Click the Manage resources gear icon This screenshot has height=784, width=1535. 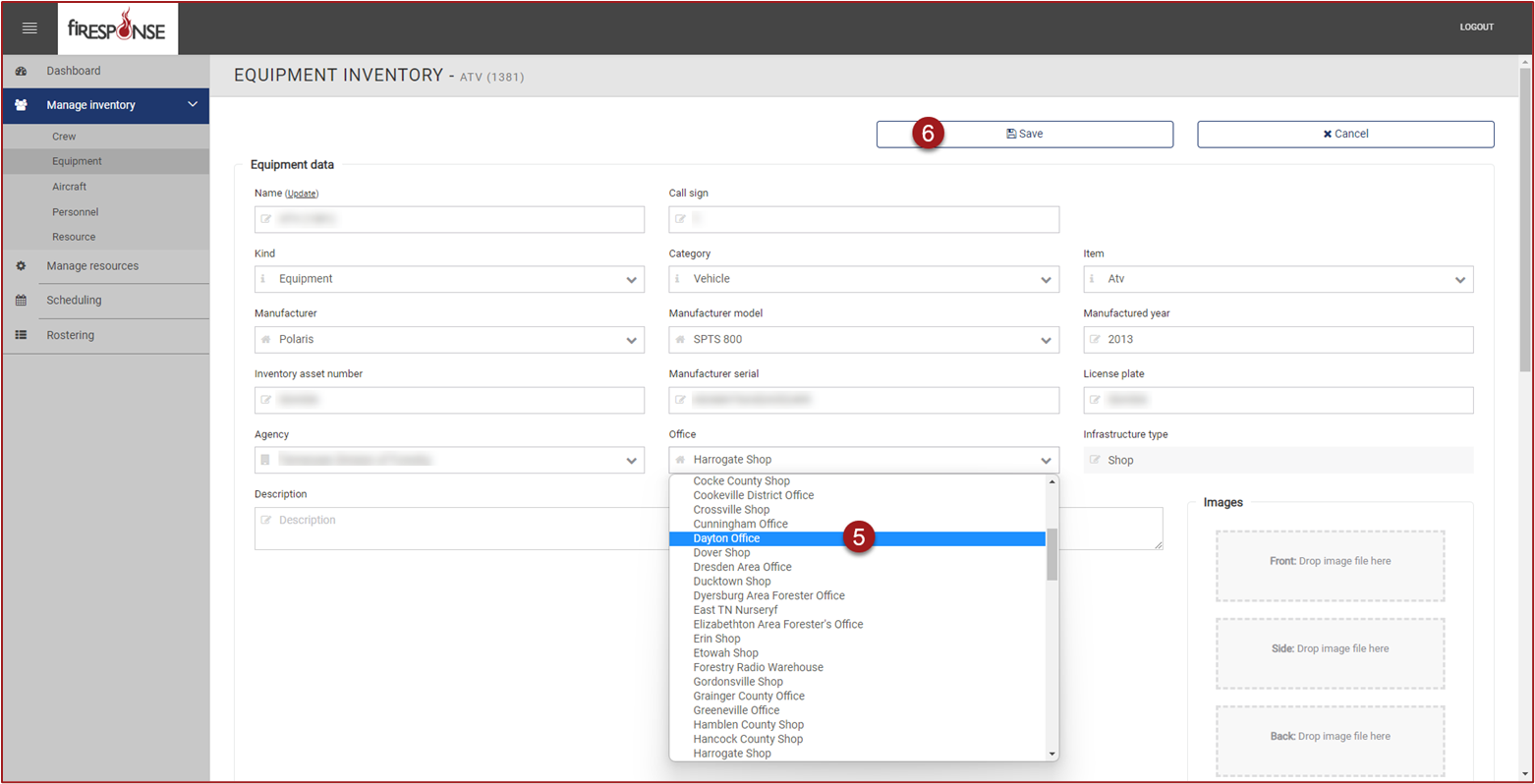21,266
